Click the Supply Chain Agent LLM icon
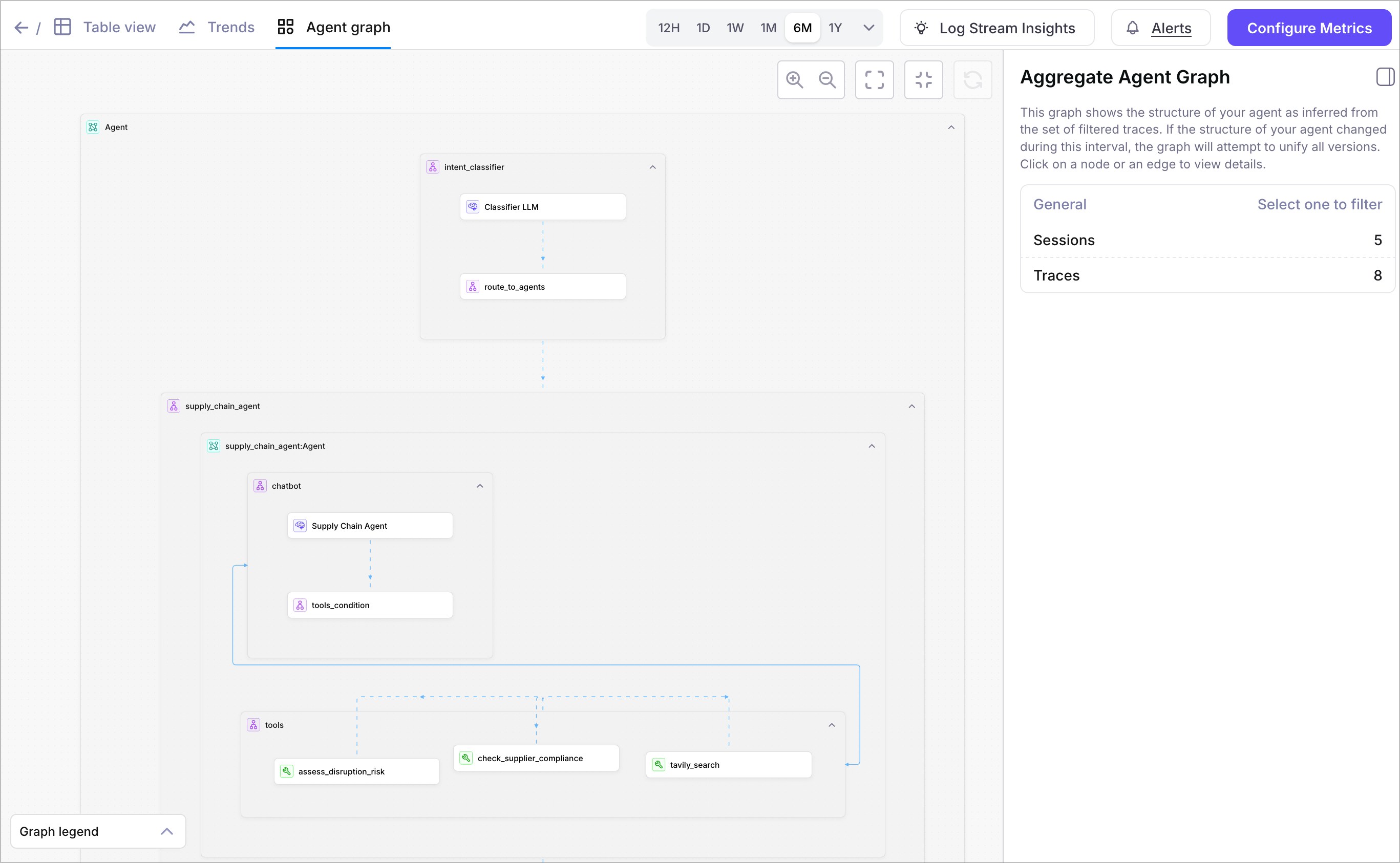Screen dimensions: 1400x863 [300, 526]
